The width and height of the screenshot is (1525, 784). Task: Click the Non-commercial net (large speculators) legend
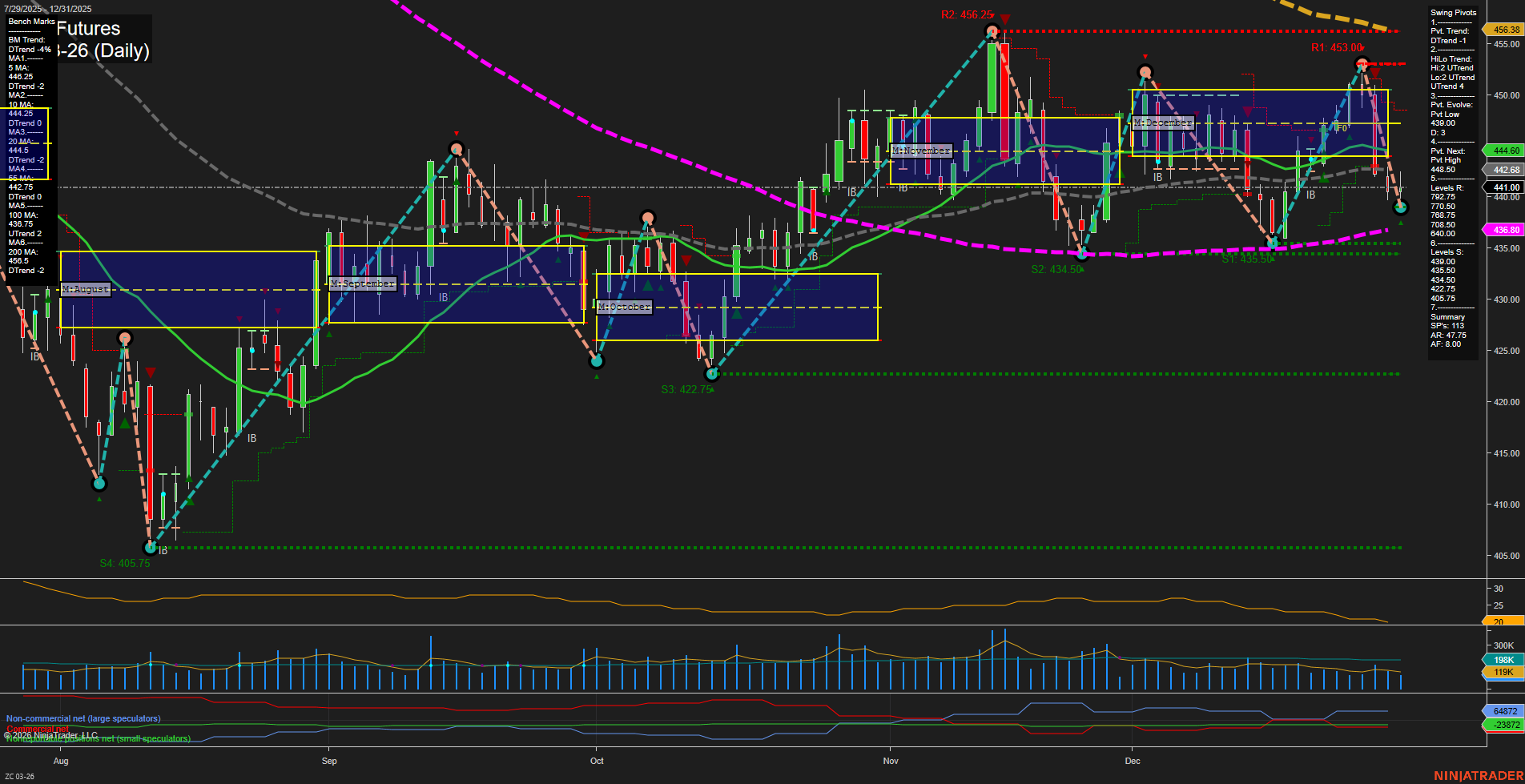pyautogui.click(x=82, y=718)
